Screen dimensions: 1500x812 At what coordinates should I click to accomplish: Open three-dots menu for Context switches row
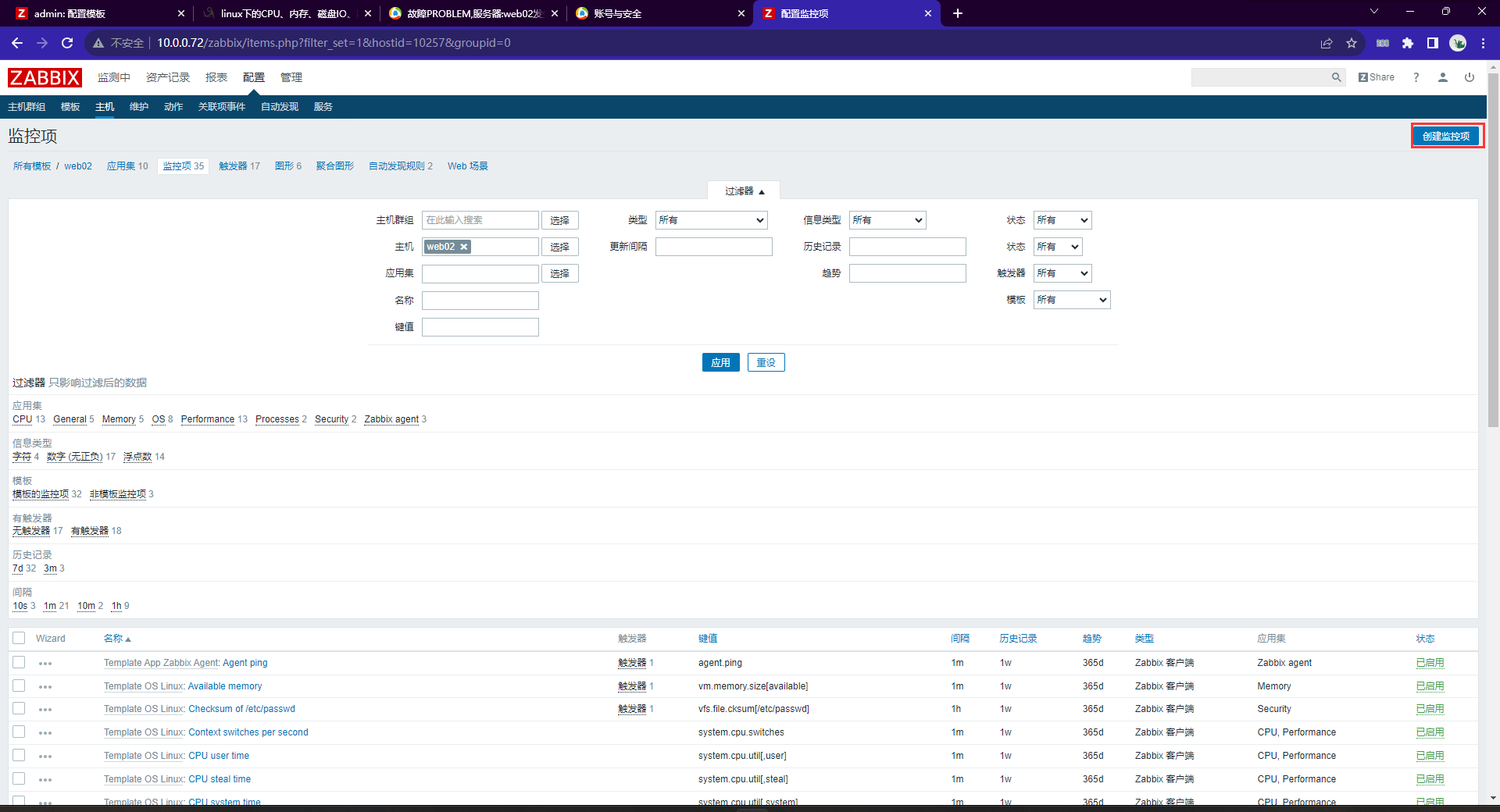click(45, 733)
